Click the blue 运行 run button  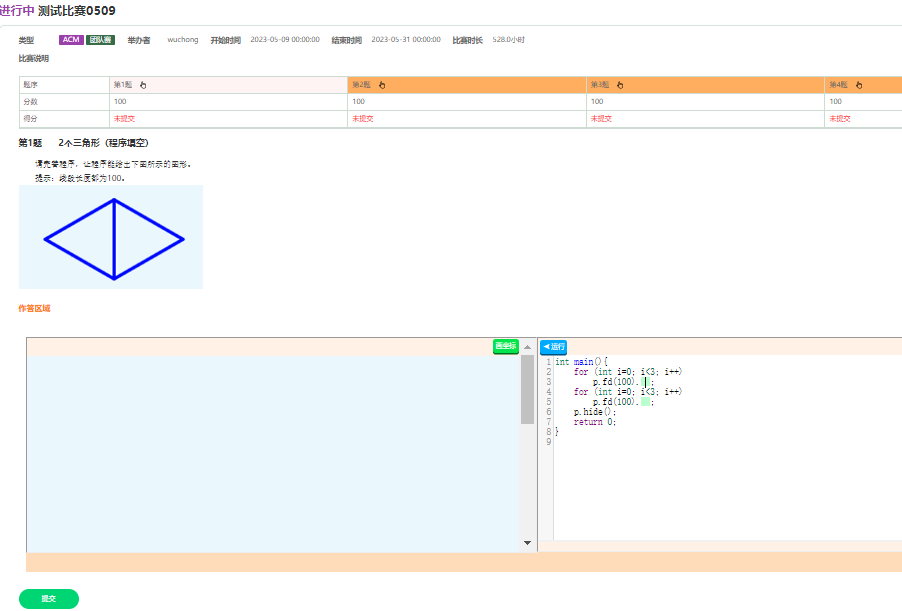[553, 347]
